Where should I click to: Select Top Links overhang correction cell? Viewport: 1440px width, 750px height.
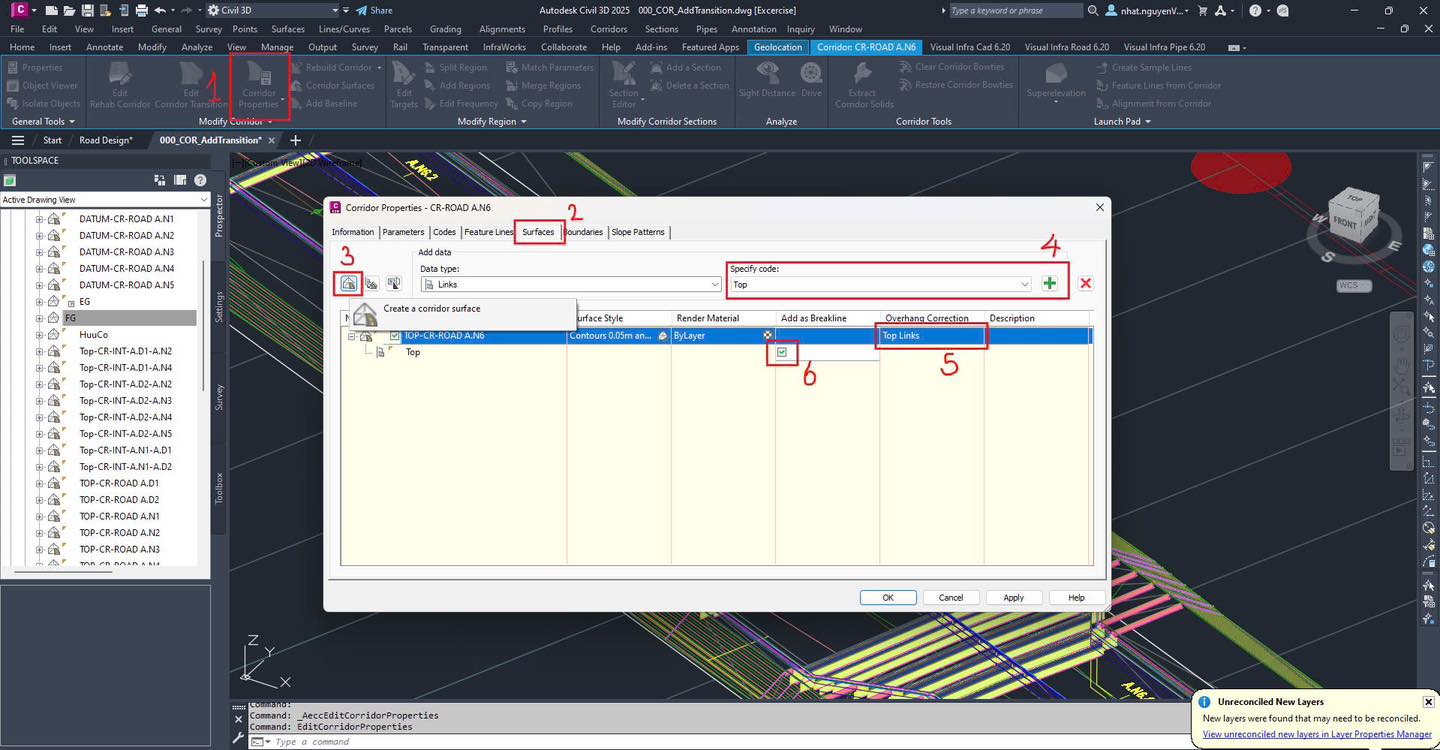(x=932, y=336)
